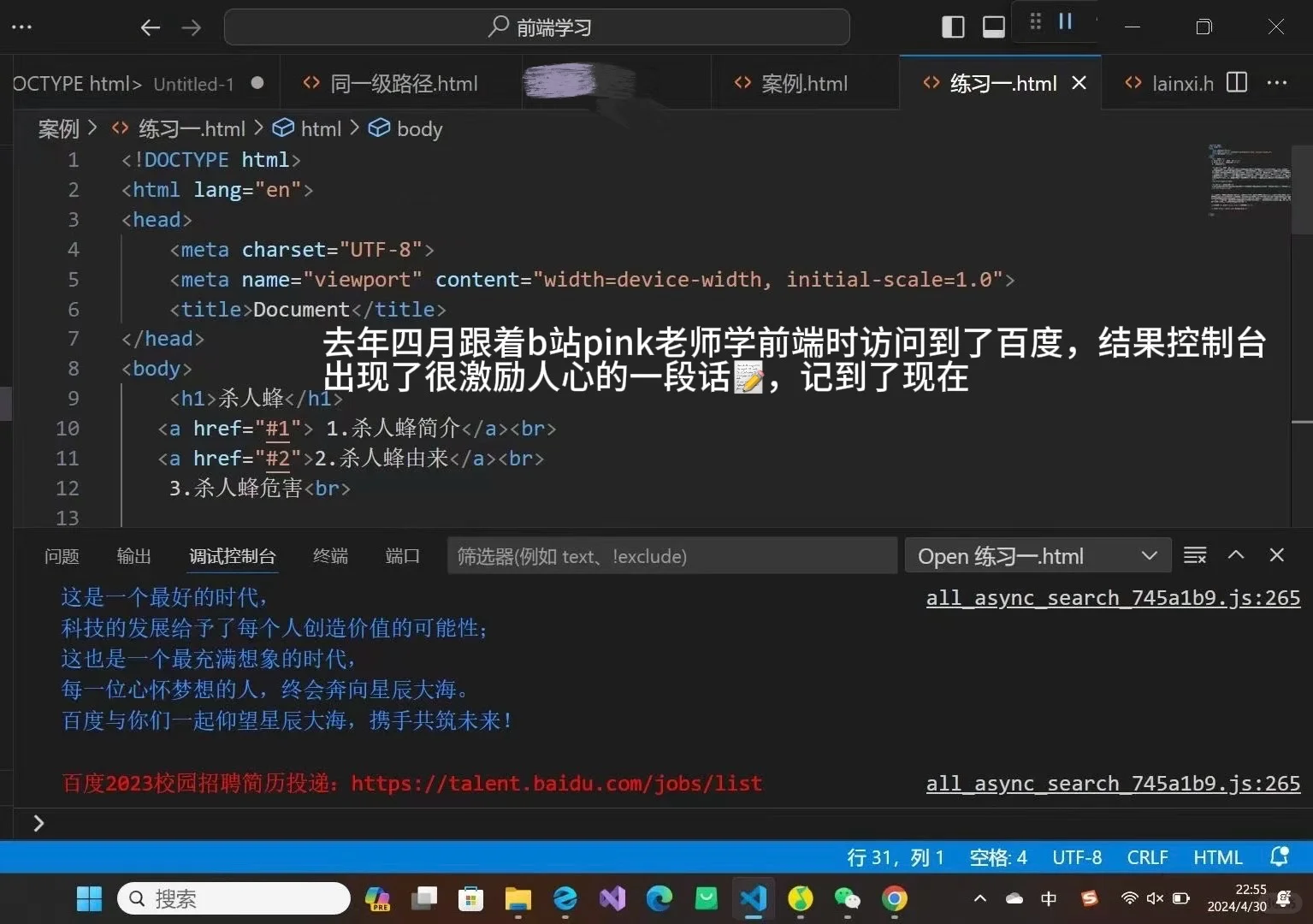Open Microsoft Edge from taskbar
This screenshot has width=1313, height=924.
659,898
